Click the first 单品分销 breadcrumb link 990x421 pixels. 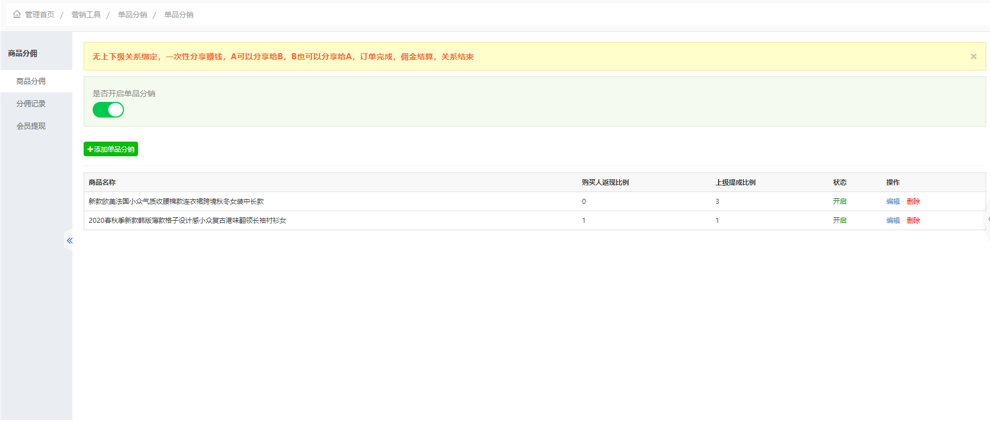pos(132,15)
